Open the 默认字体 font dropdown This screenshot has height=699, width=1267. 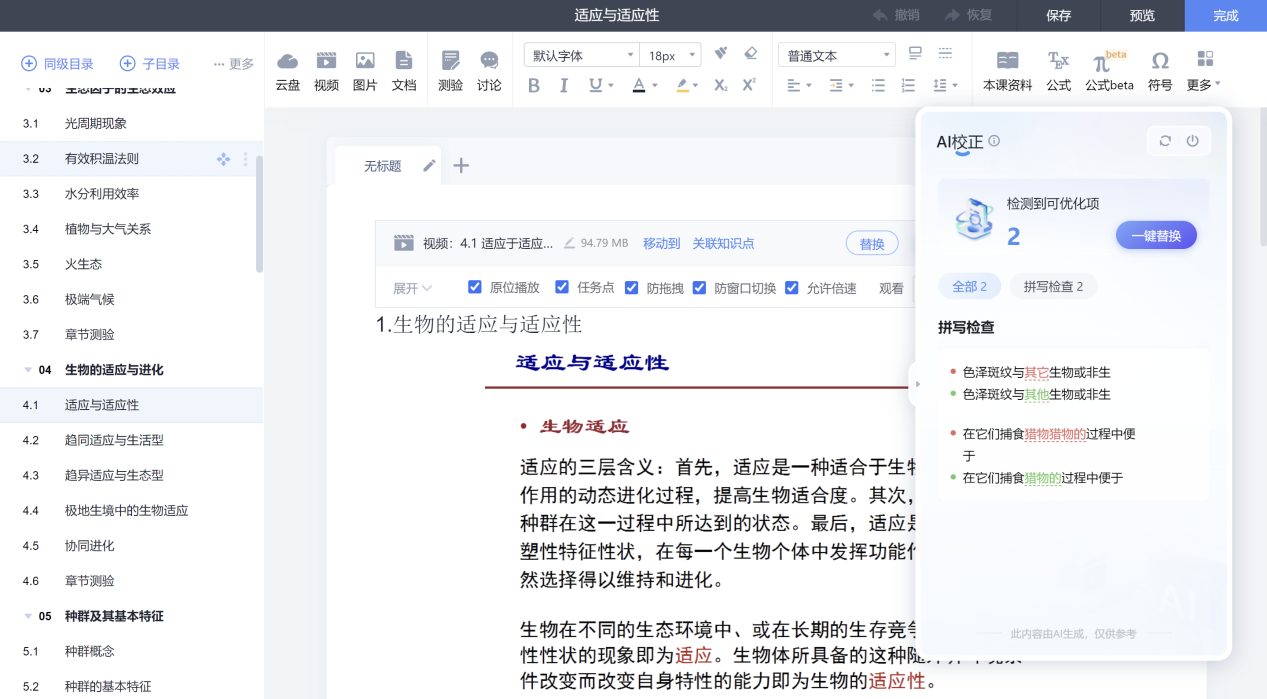coord(582,56)
